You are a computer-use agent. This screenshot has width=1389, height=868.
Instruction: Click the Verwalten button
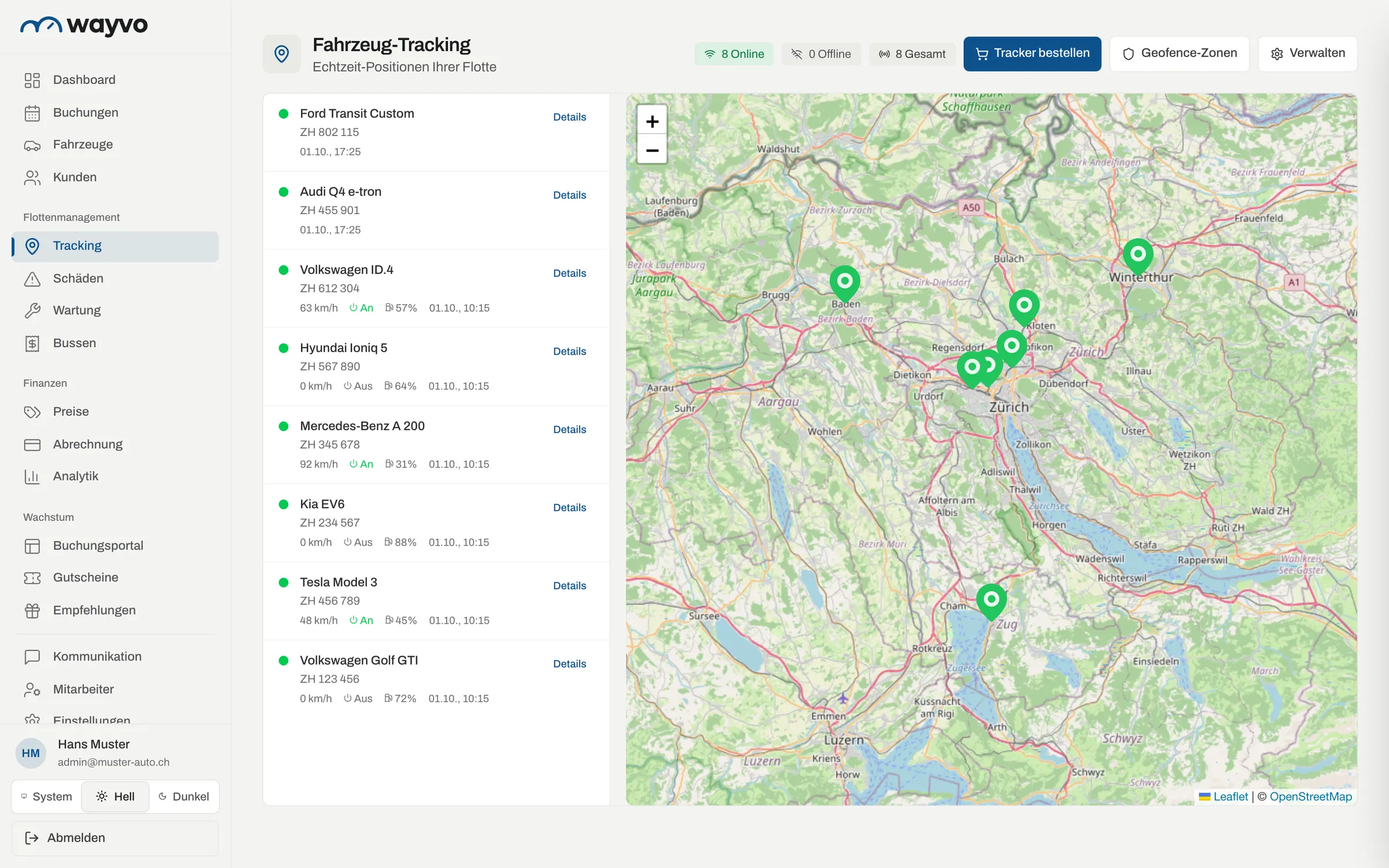pyautogui.click(x=1307, y=53)
